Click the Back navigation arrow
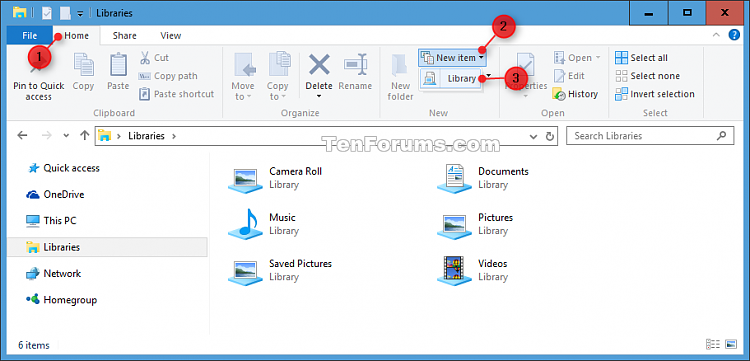This screenshot has height=361, width=750. click(22, 136)
